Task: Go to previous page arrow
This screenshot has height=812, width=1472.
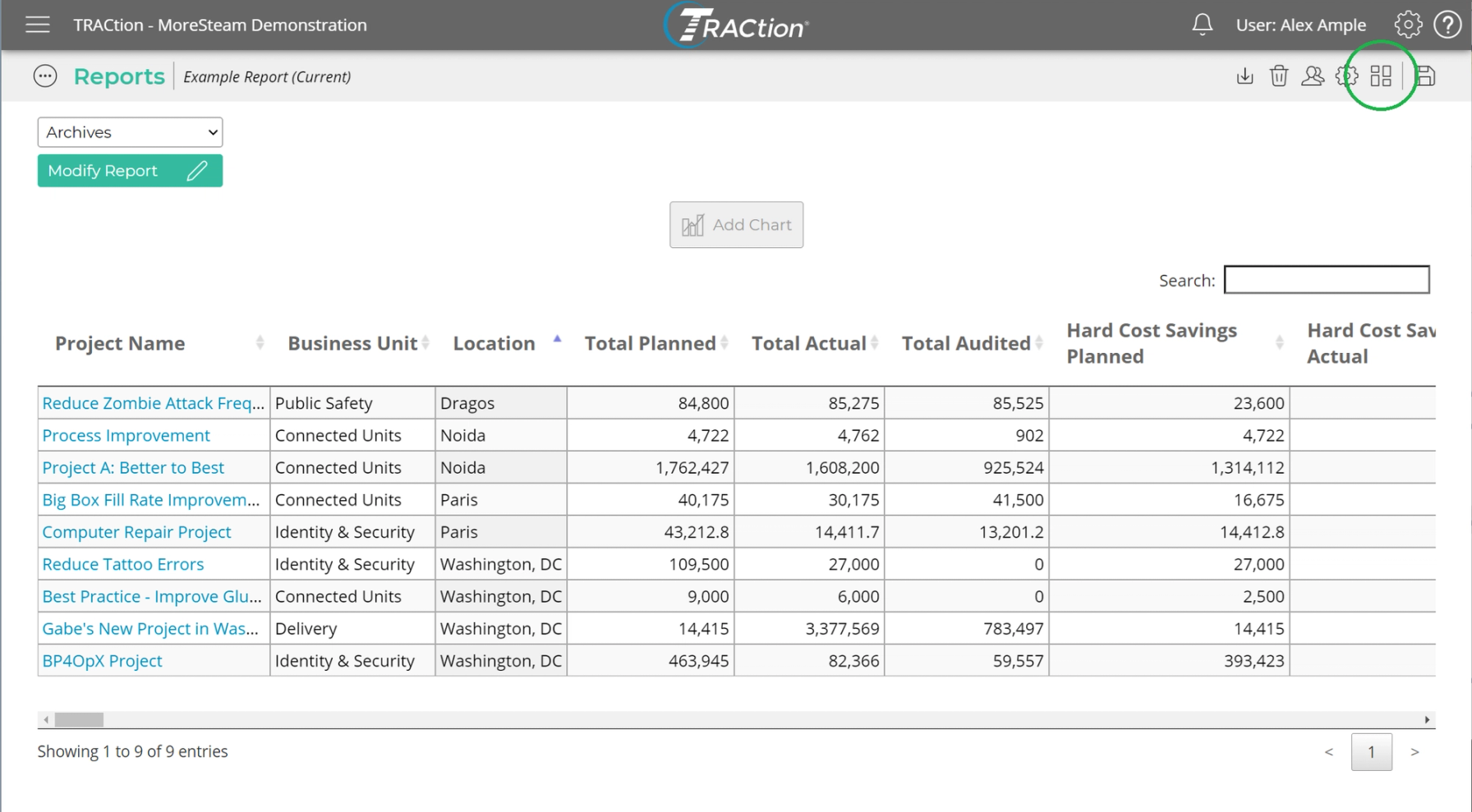Action: [1329, 752]
